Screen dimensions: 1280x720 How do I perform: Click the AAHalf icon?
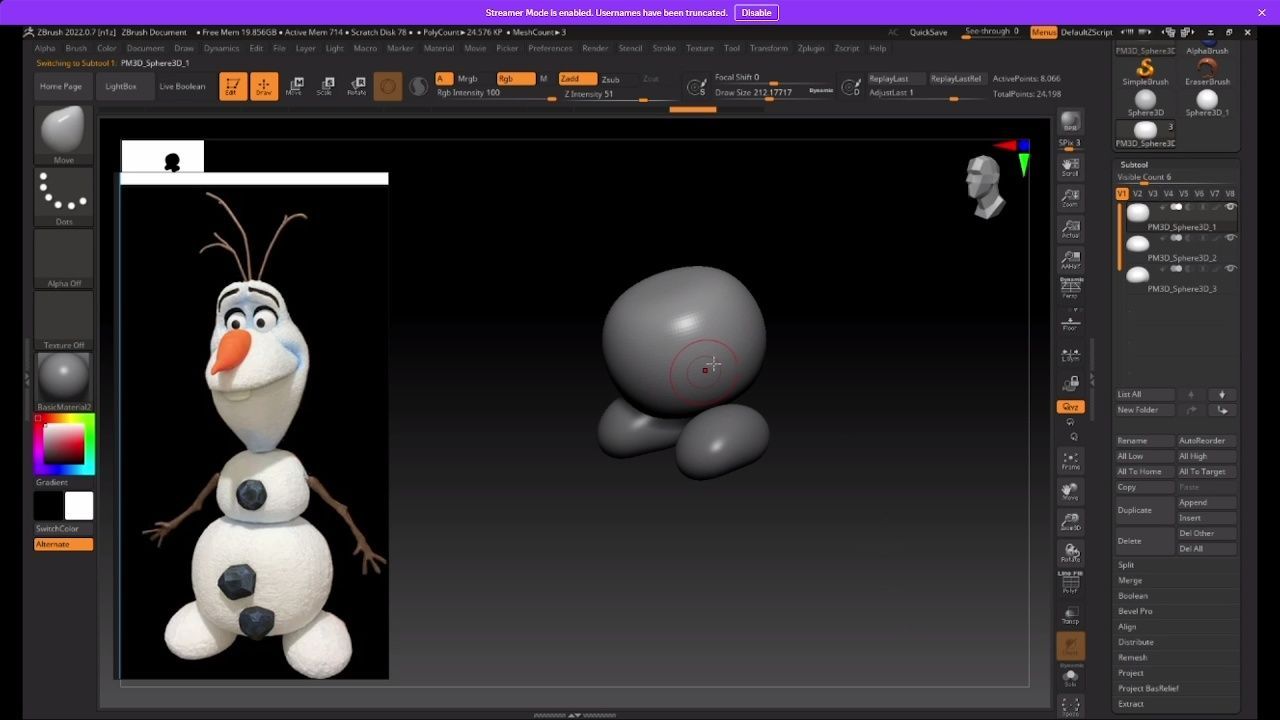tap(1070, 259)
